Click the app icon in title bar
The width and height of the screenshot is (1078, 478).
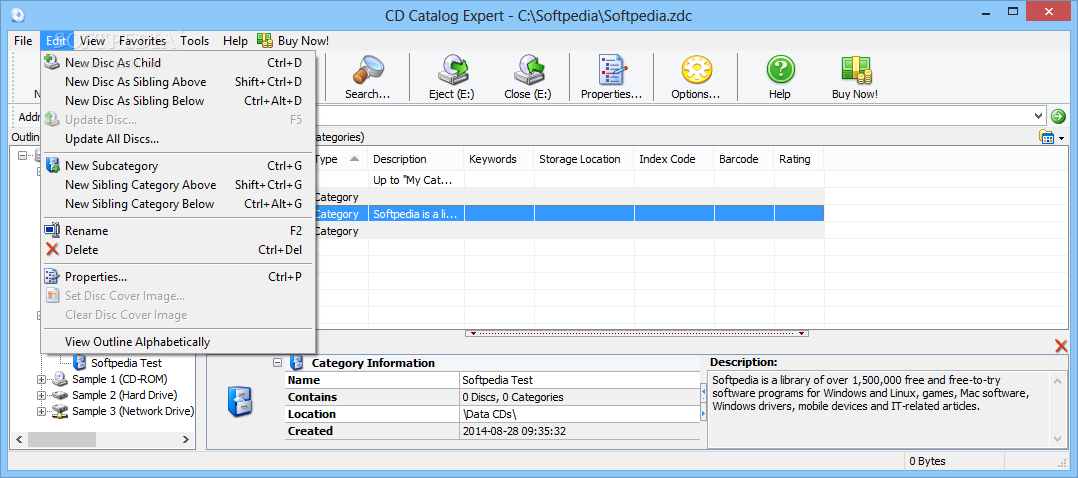(x=19, y=15)
